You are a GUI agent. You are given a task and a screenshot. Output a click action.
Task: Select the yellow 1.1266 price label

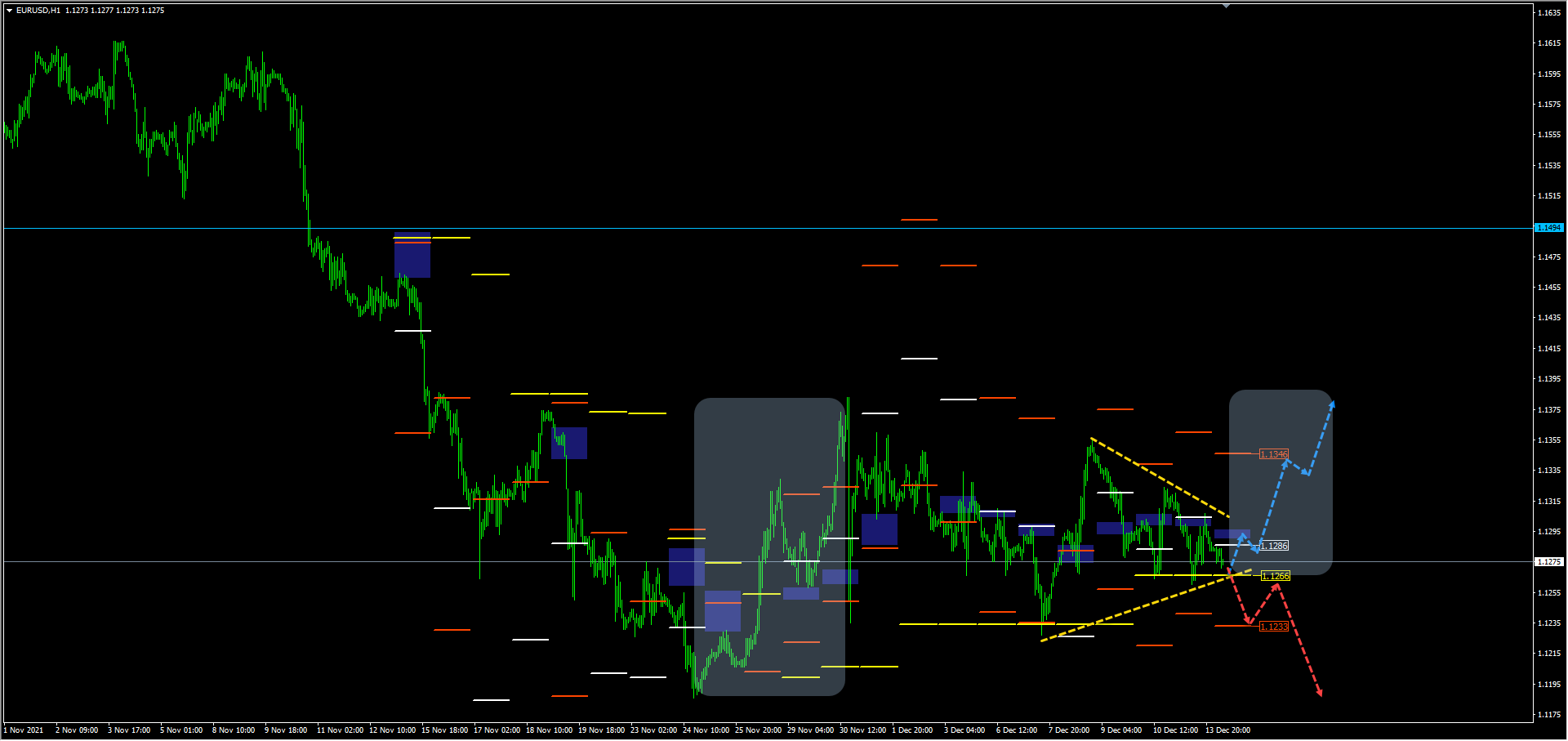[x=1275, y=576]
